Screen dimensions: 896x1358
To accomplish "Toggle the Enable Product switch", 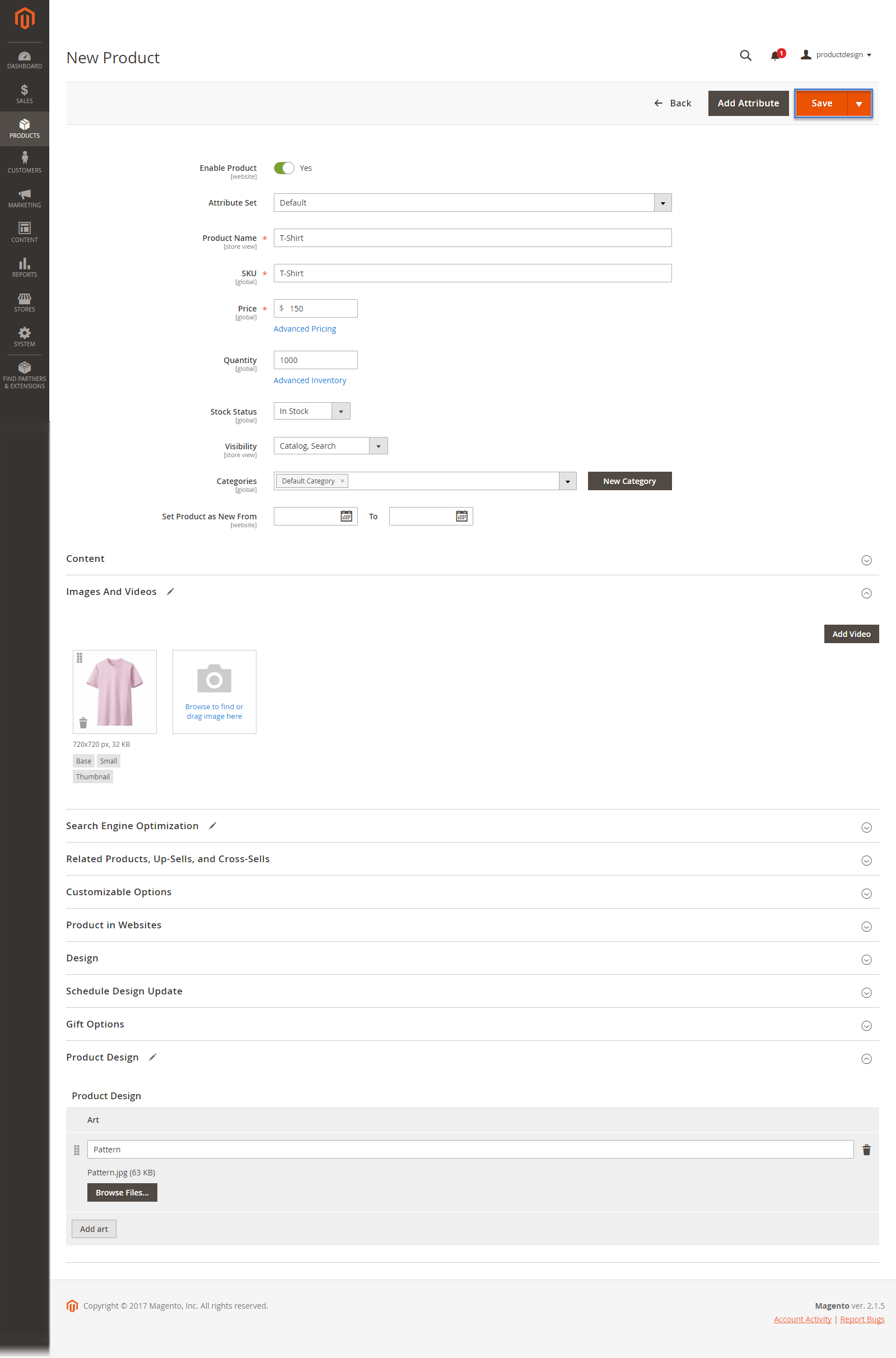I will 284,168.
